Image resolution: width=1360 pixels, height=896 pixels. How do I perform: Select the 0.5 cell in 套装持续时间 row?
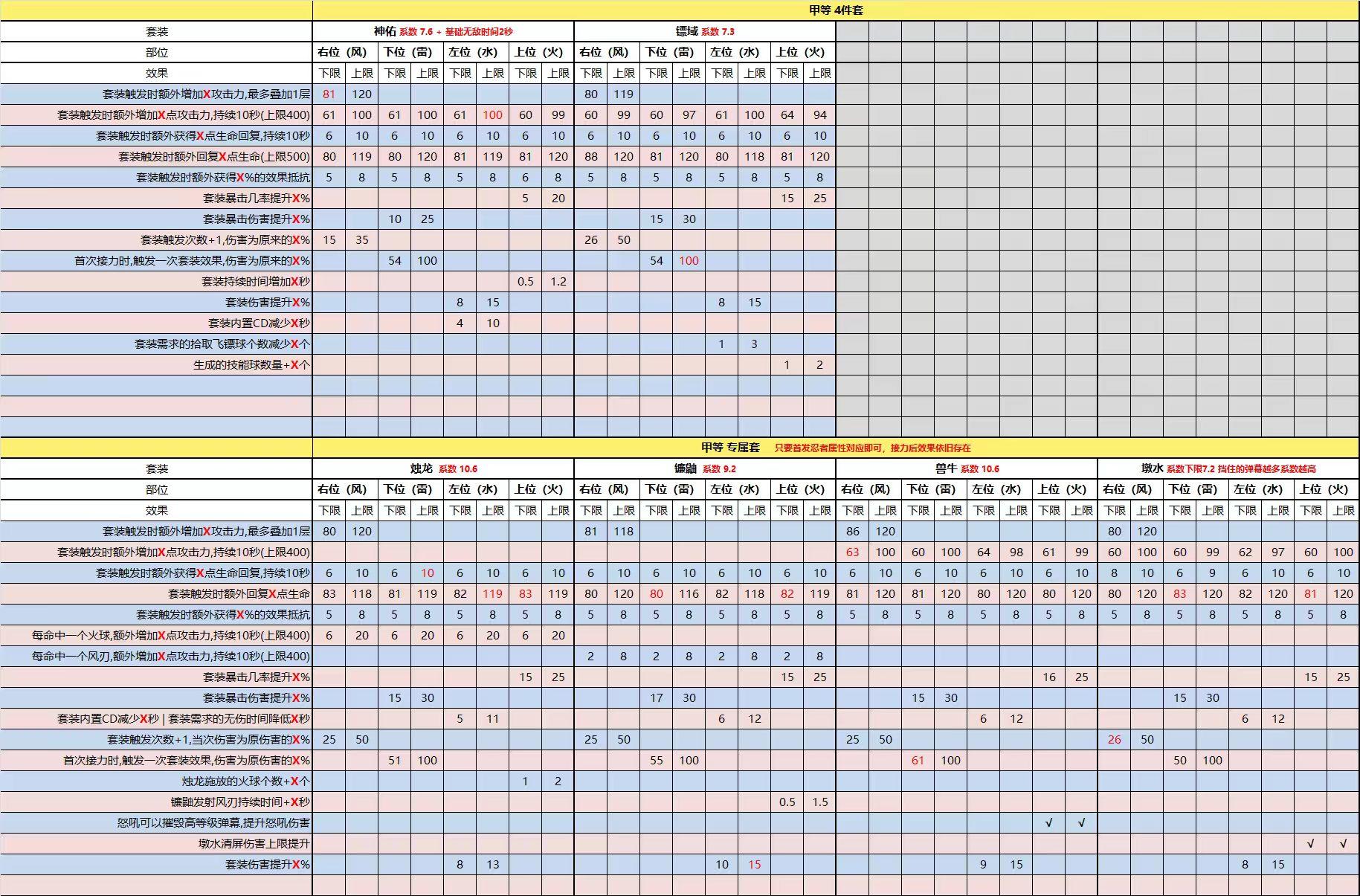[x=525, y=281]
